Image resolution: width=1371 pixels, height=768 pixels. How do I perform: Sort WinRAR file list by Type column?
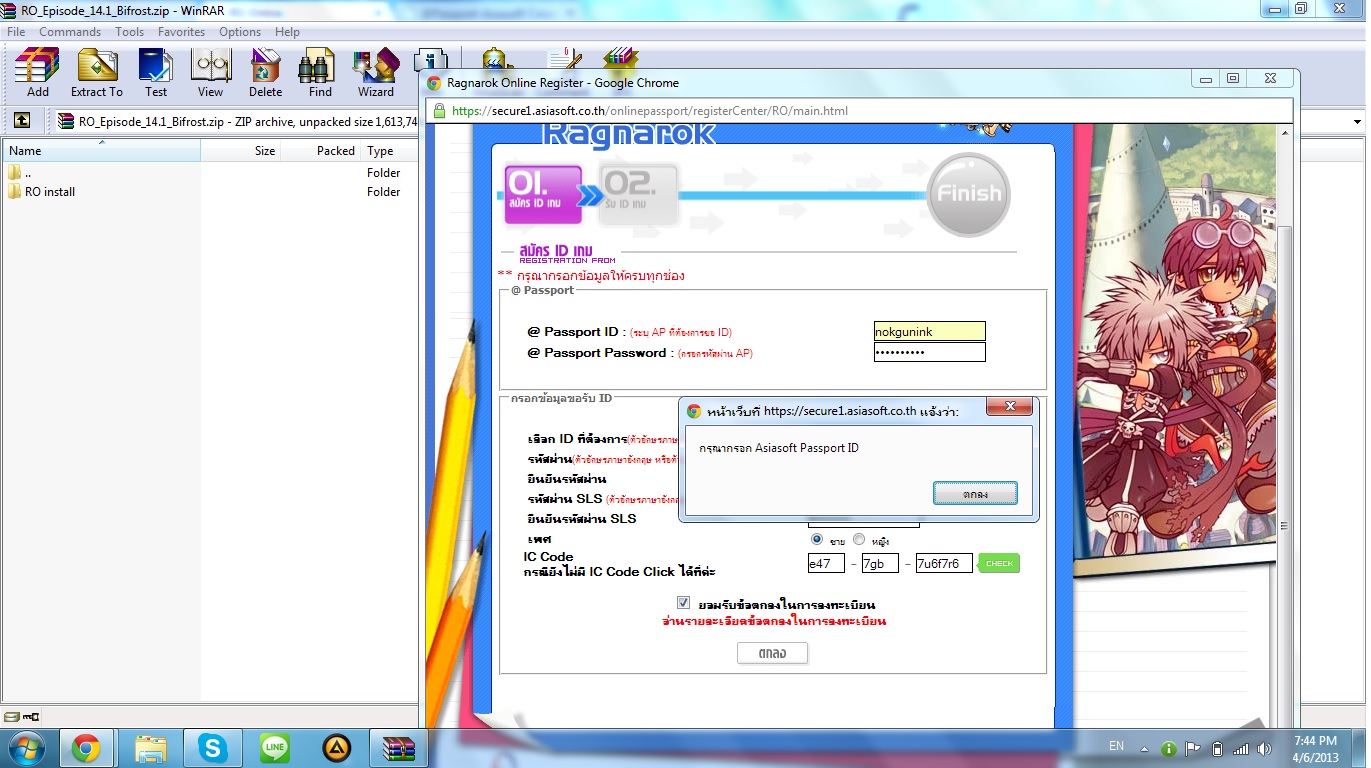[x=390, y=151]
